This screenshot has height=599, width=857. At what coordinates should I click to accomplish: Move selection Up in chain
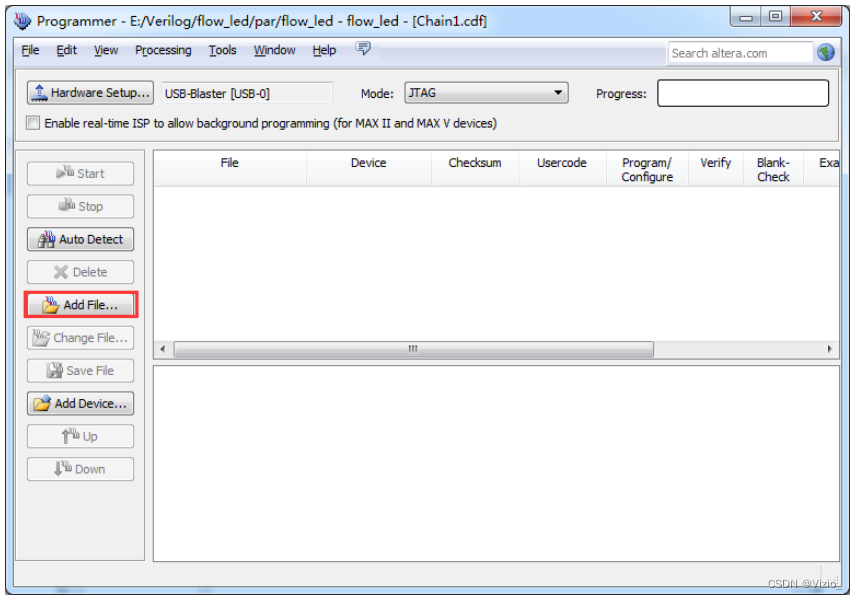pyautogui.click(x=80, y=436)
